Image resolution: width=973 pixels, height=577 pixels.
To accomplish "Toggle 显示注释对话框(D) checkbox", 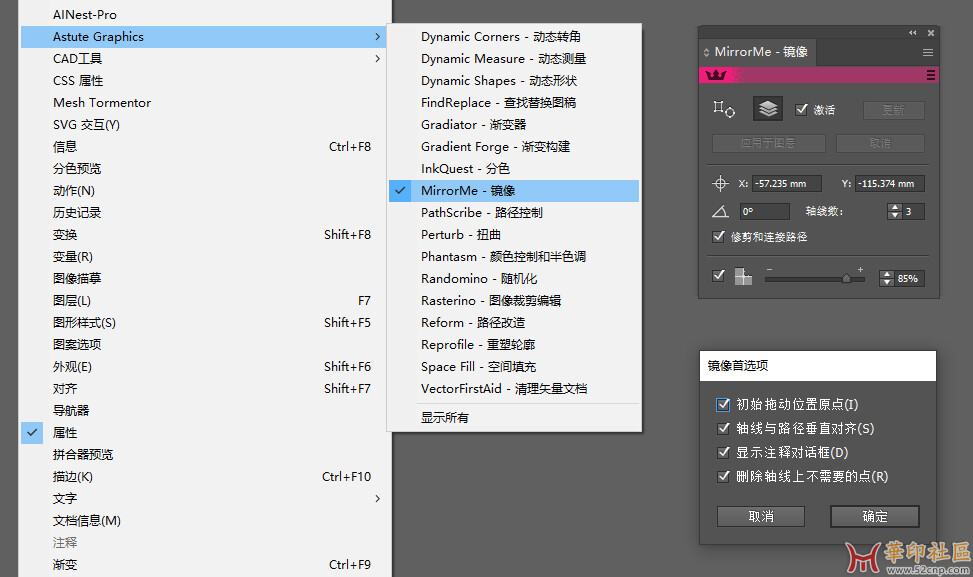I will 723,452.
